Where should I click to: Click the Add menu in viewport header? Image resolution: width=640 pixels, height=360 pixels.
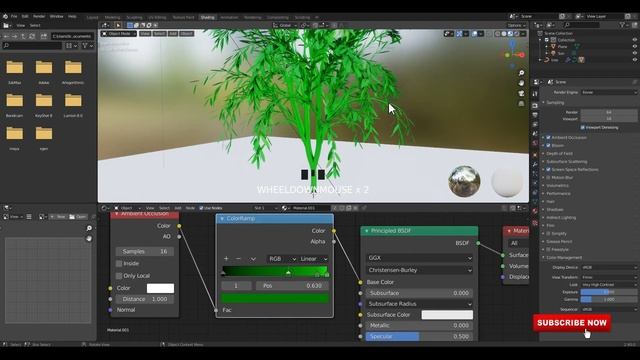pos(173,33)
